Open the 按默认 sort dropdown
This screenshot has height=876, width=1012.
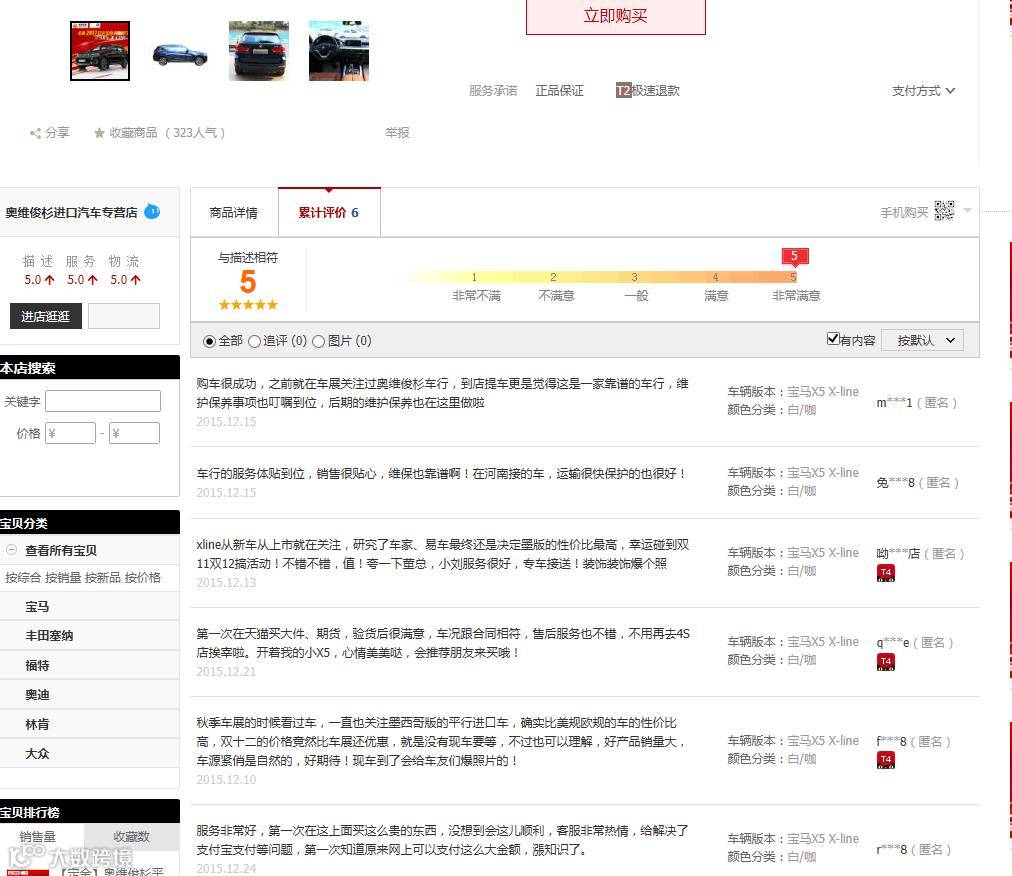[922, 340]
